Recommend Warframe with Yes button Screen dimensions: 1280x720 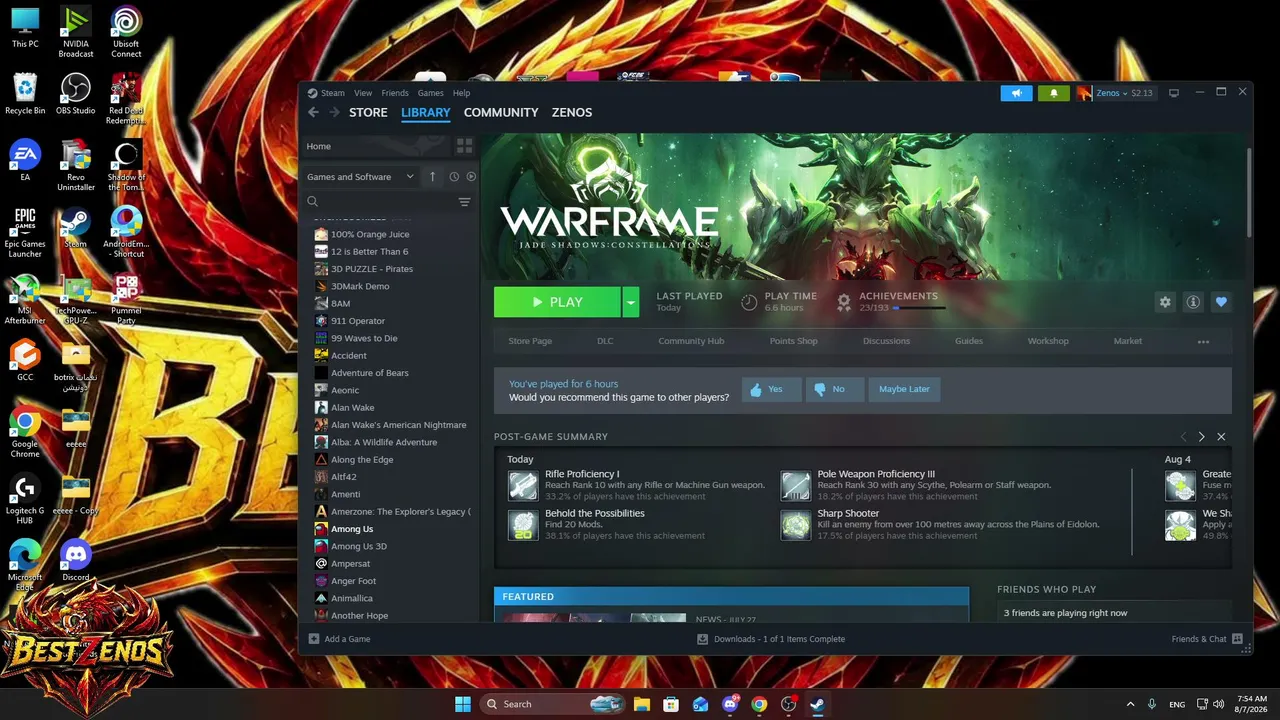click(x=772, y=389)
